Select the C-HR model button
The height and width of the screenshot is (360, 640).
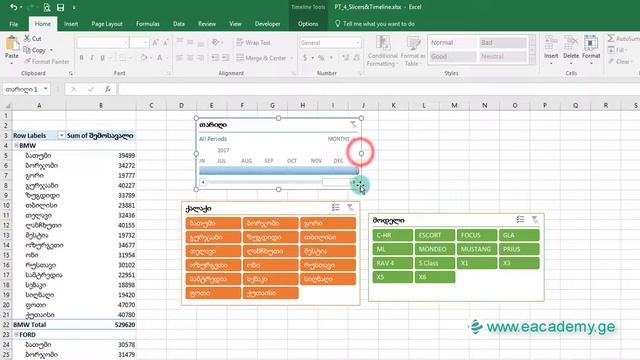[x=393, y=235]
